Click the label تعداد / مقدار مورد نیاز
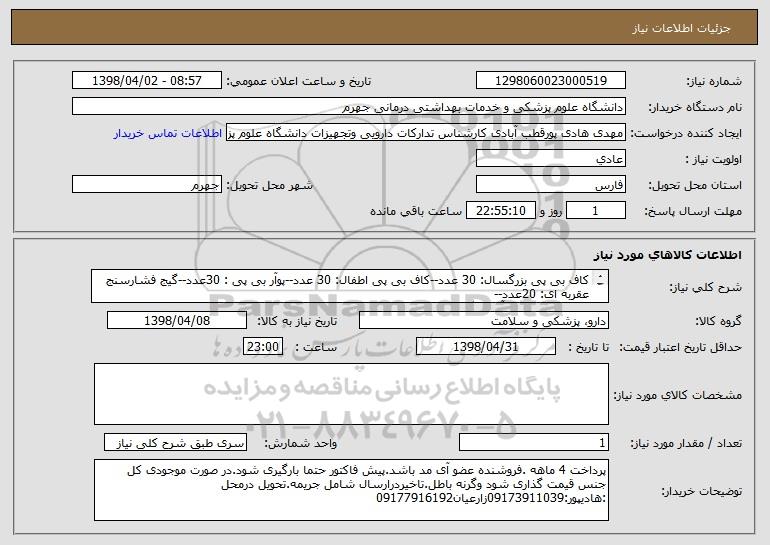770x545 pixels. pos(686,444)
